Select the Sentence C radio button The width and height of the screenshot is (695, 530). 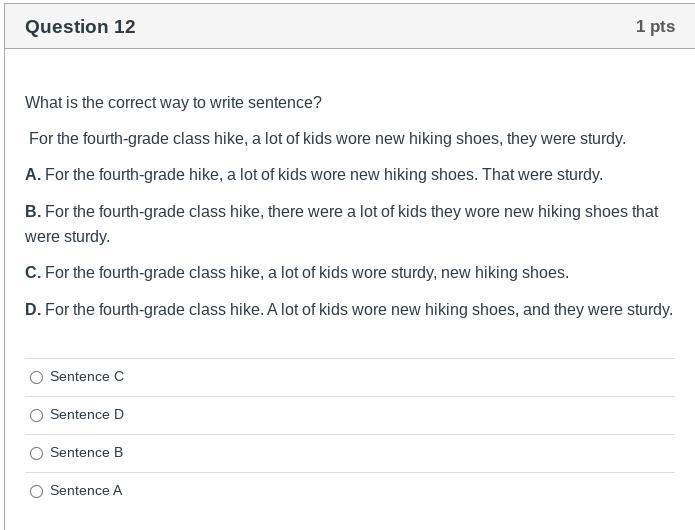pos(37,377)
